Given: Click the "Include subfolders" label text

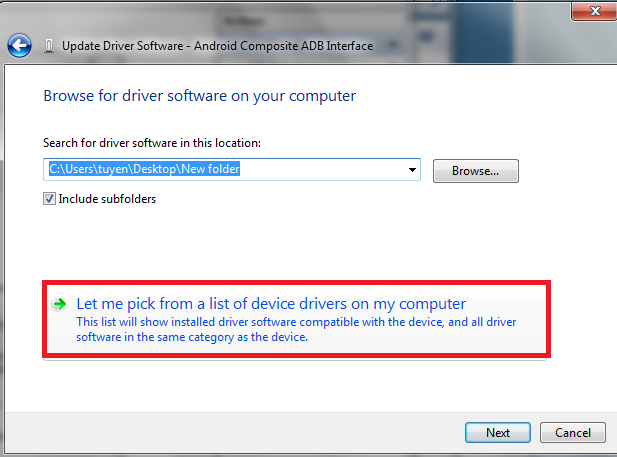Looking at the screenshot, I should pos(107,199).
